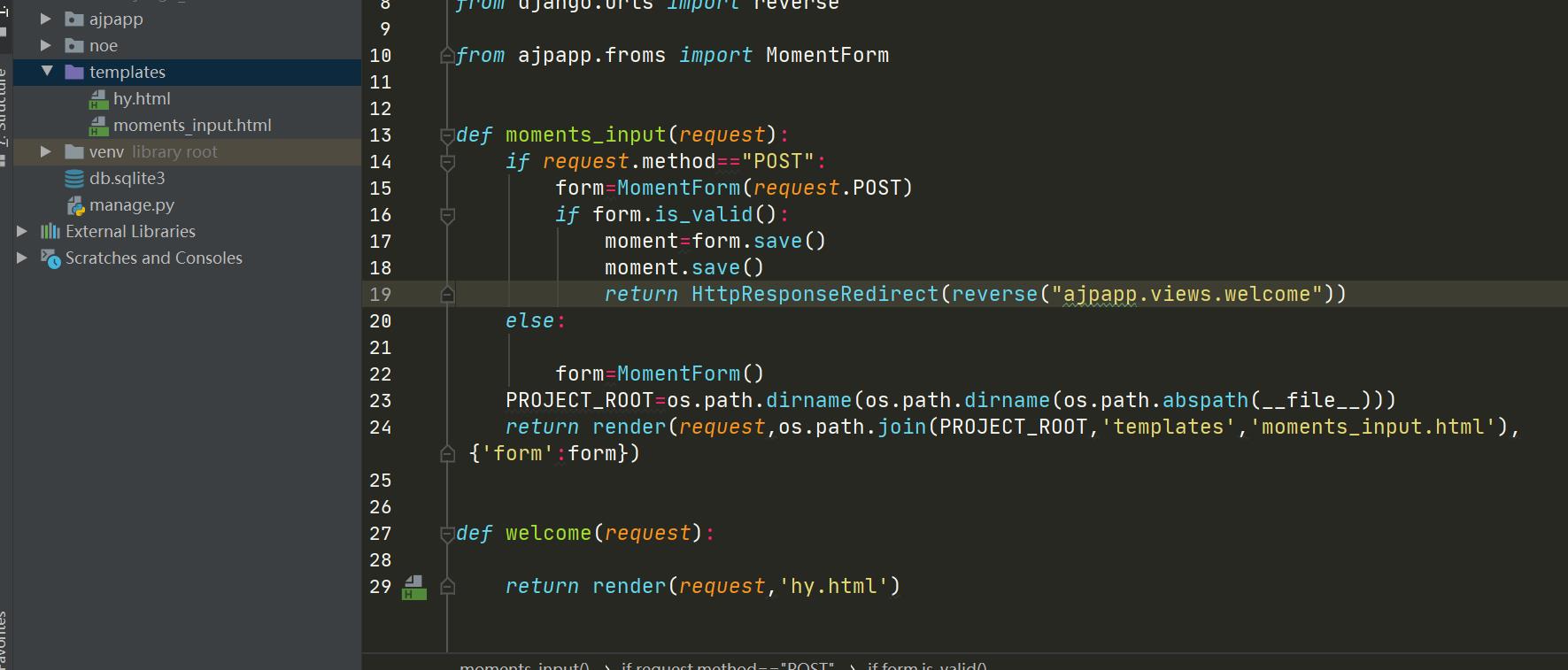Click is_valid method on line 16
The height and width of the screenshot is (670, 1568).
click(x=703, y=214)
